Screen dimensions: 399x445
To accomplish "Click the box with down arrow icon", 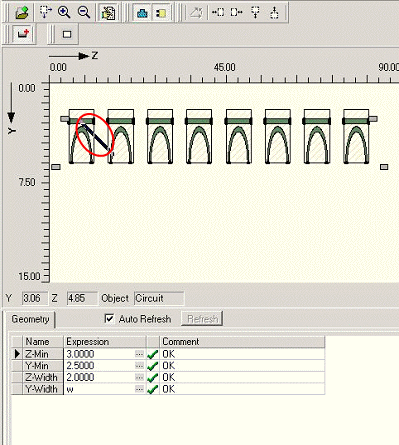I will 255,12.
